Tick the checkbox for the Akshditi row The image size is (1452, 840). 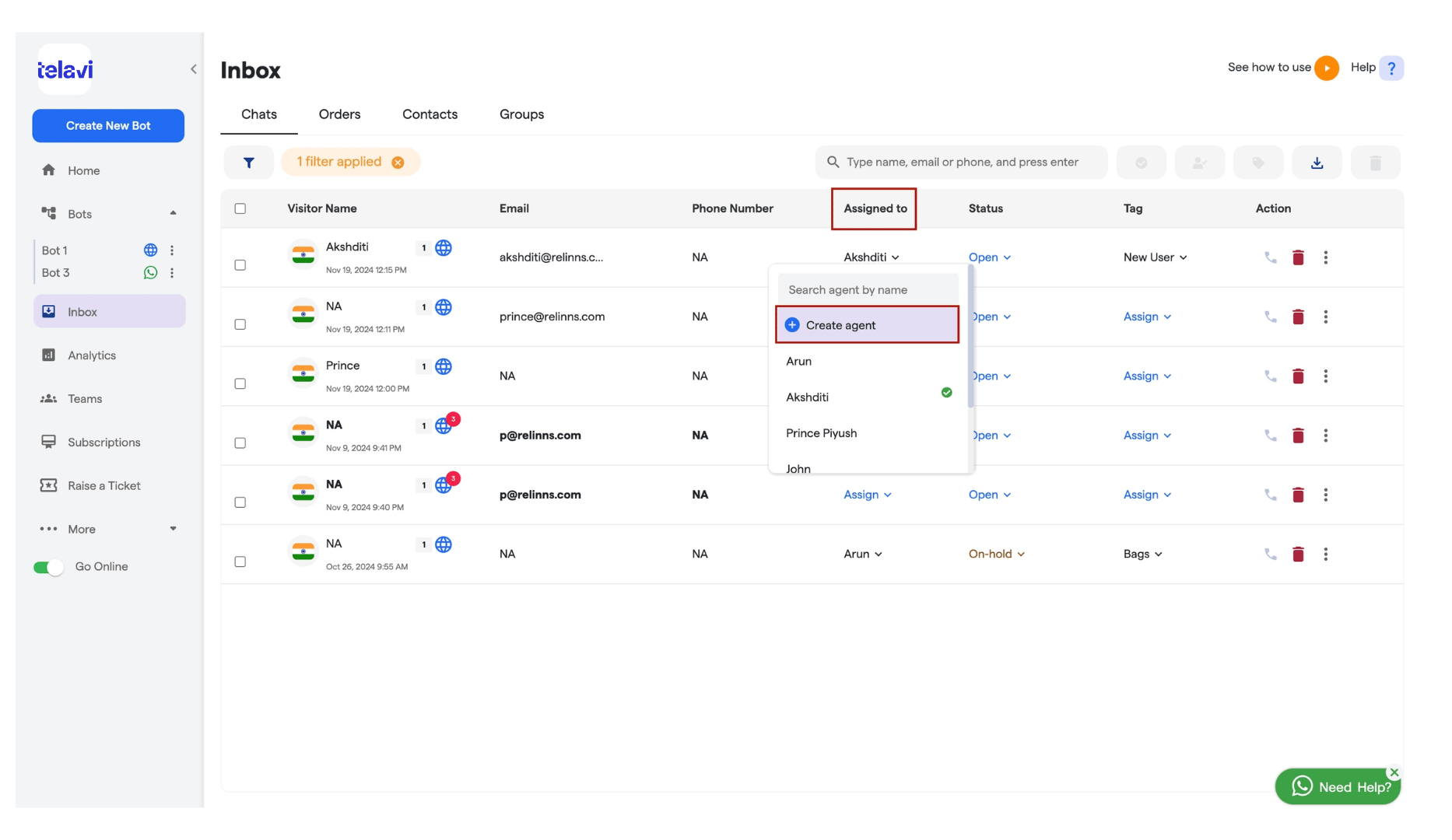coord(240,265)
